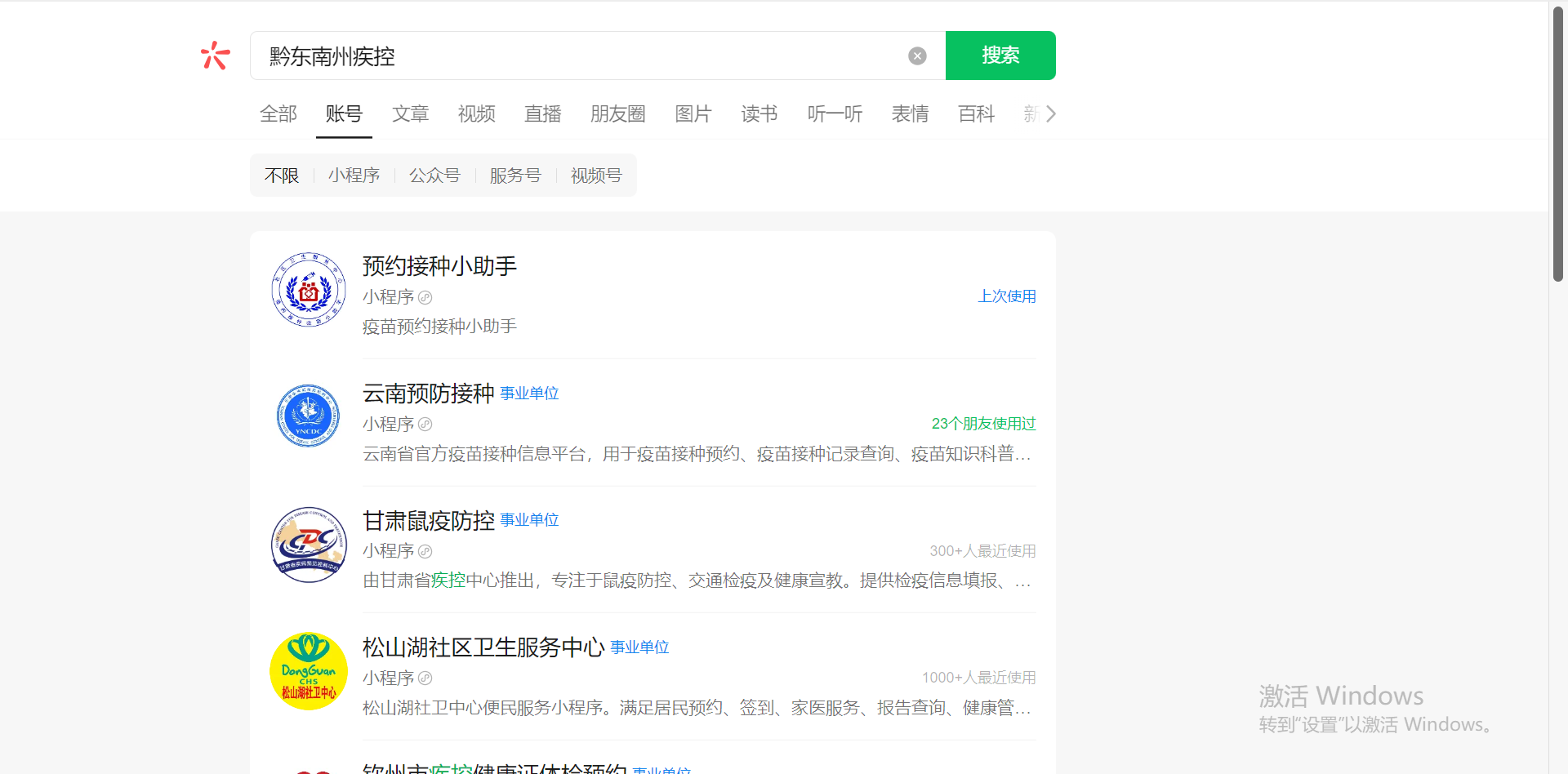Open the 直播 tab
This screenshot has width=1568, height=774.
543,113
